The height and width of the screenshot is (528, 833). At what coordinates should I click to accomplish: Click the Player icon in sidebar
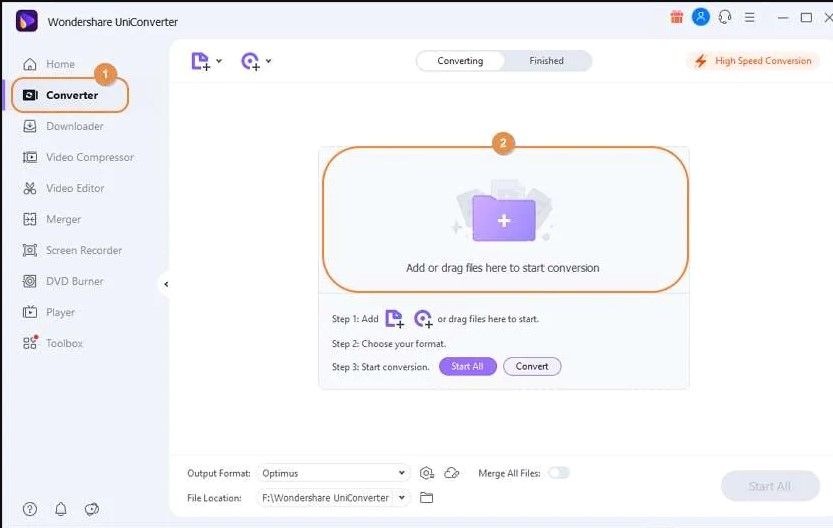click(x=30, y=312)
